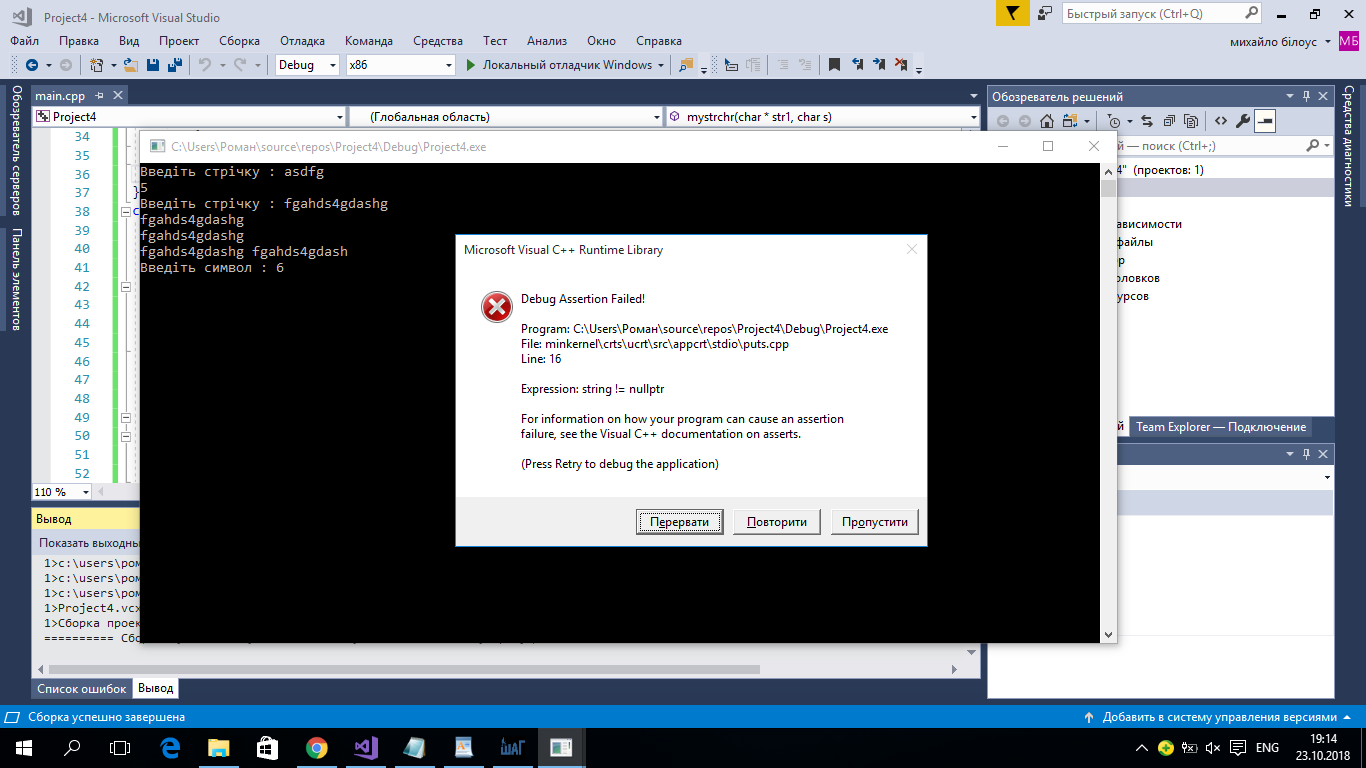Start the local Windows debugger
1366x768 pixels.
pos(558,65)
